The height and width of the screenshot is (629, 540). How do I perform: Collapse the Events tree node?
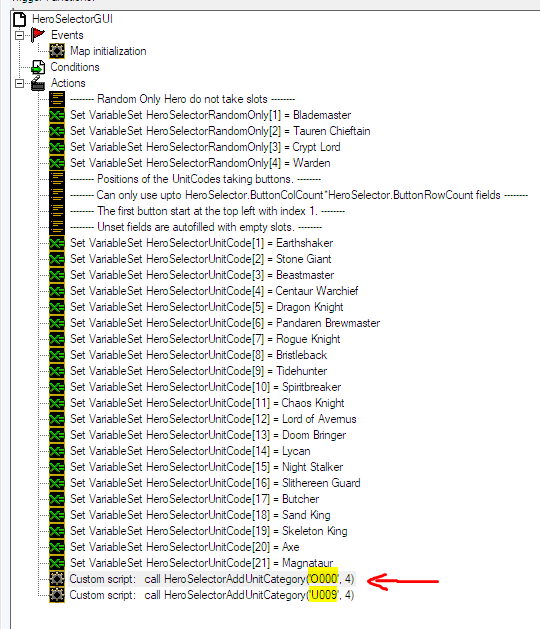[x=19, y=35]
